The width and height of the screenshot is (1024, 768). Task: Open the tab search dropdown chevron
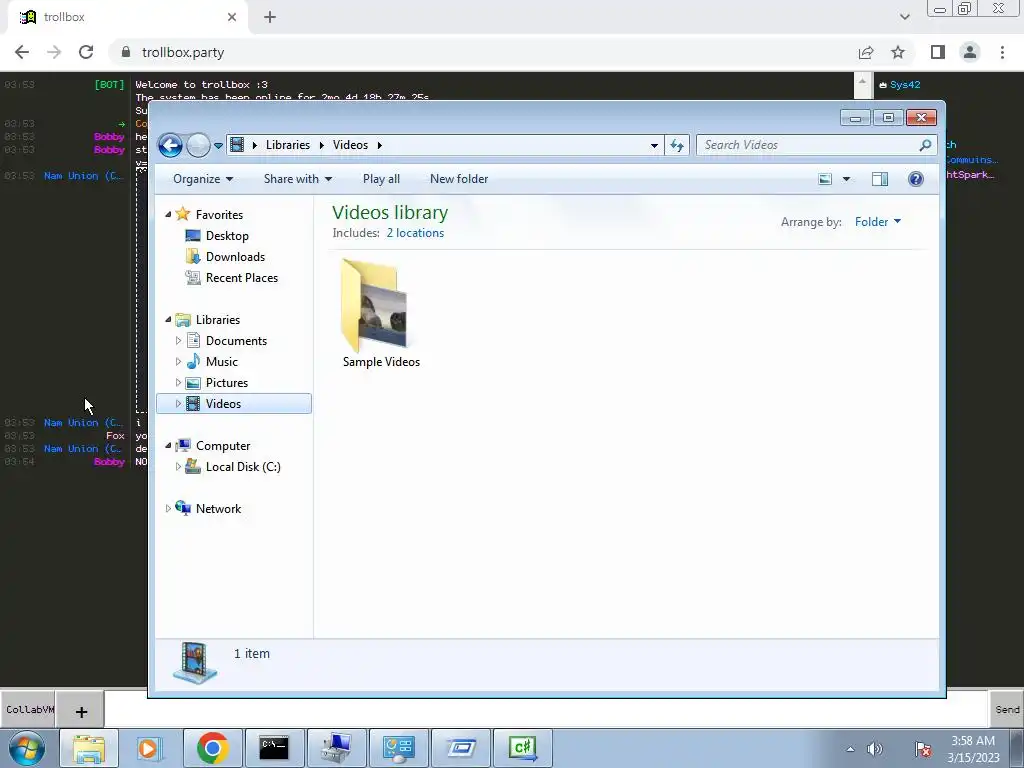coord(904,17)
